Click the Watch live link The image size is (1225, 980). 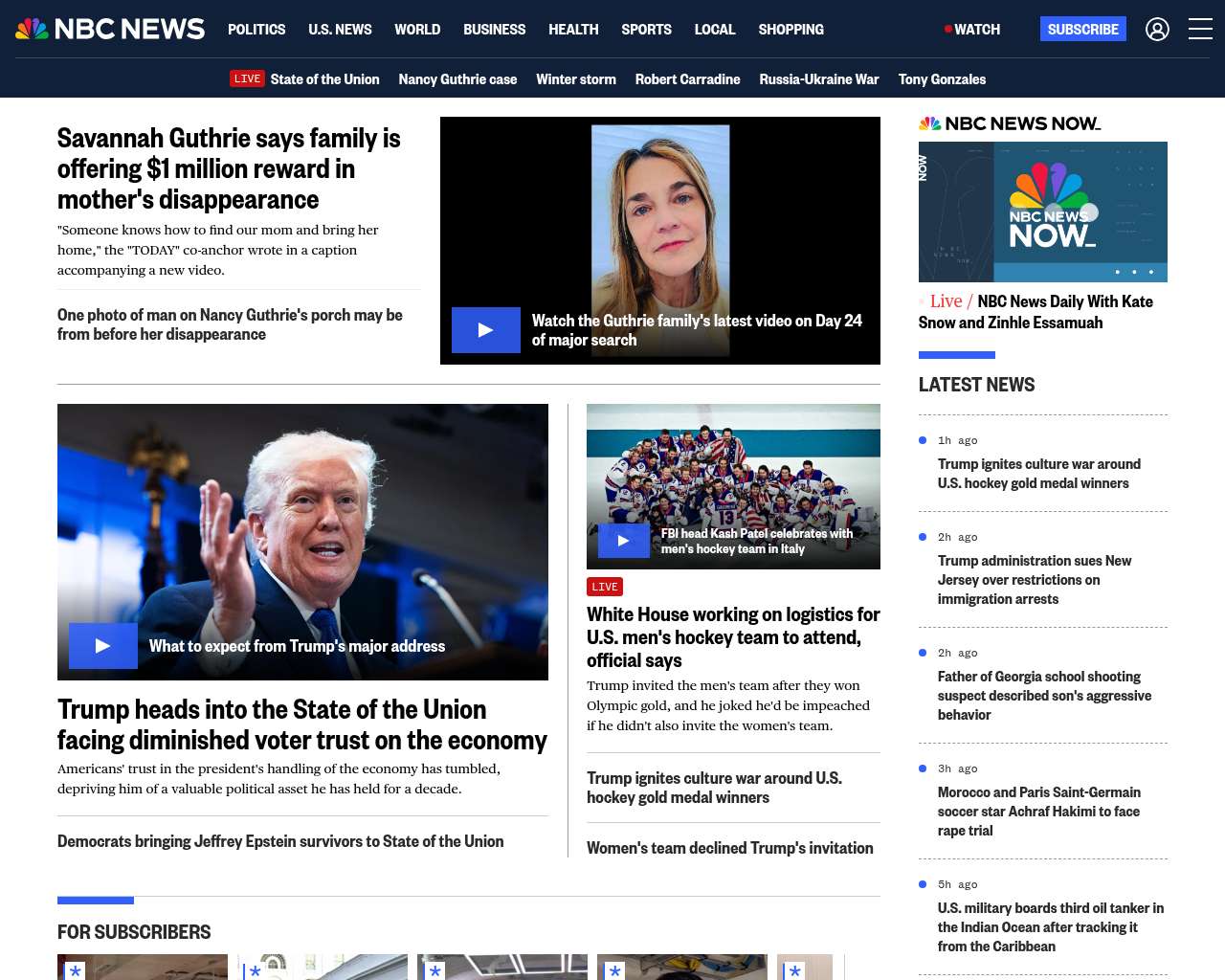coord(972,30)
